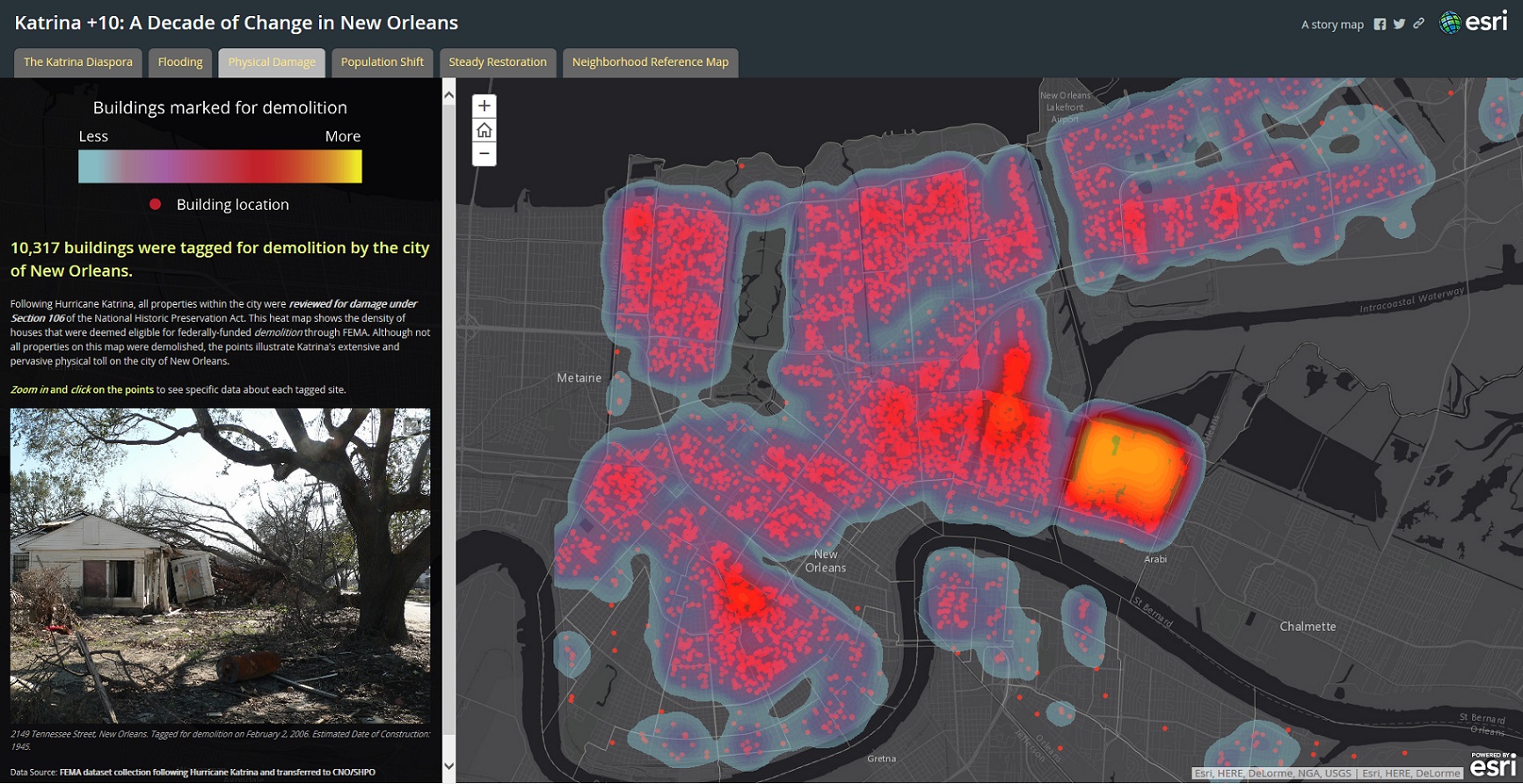Open The Katrina Diaspora tab

(78, 62)
